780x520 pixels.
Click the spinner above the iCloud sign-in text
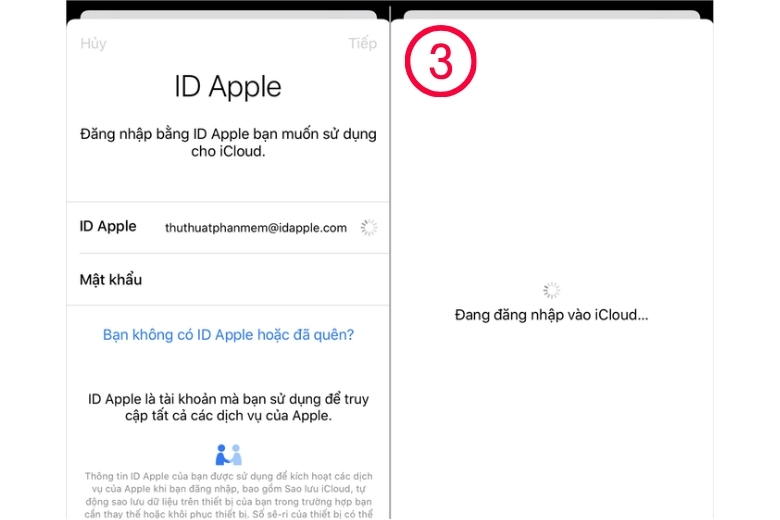[551, 290]
